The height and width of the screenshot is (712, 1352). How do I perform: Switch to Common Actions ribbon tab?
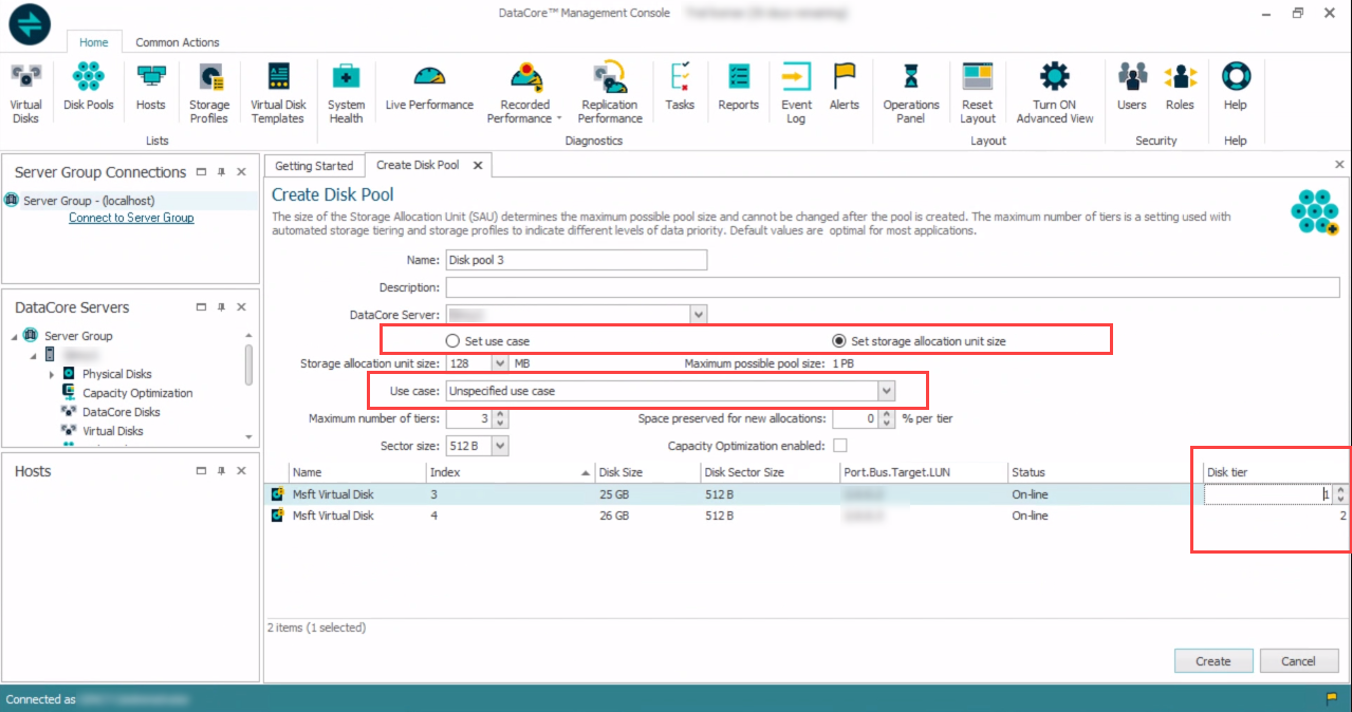coord(177,42)
